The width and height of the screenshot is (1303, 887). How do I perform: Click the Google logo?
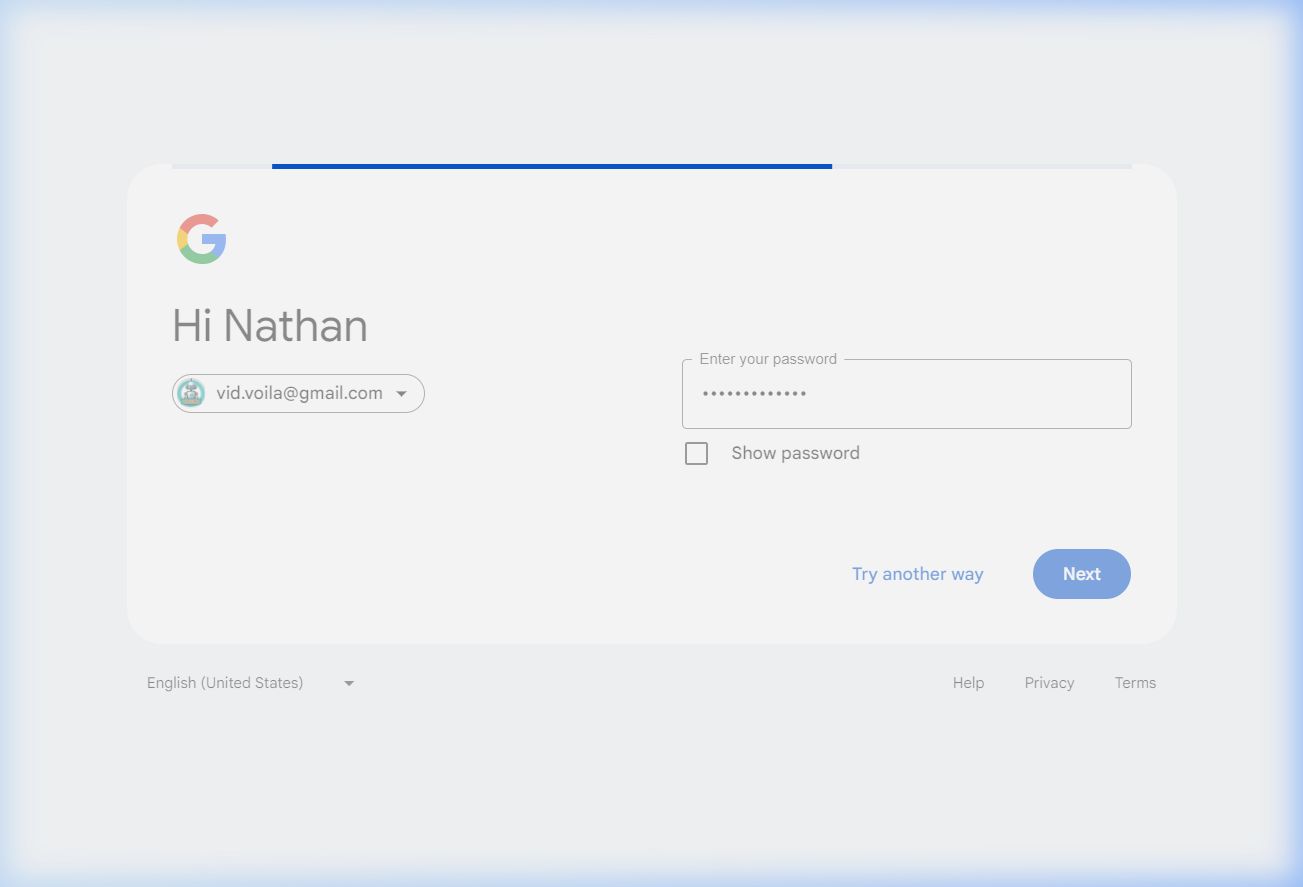click(x=202, y=240)
